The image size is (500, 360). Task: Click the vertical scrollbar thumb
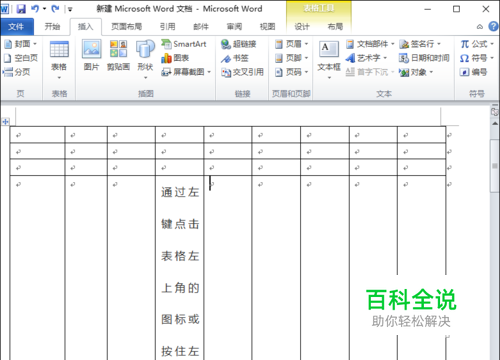click(x=495, y=166)
